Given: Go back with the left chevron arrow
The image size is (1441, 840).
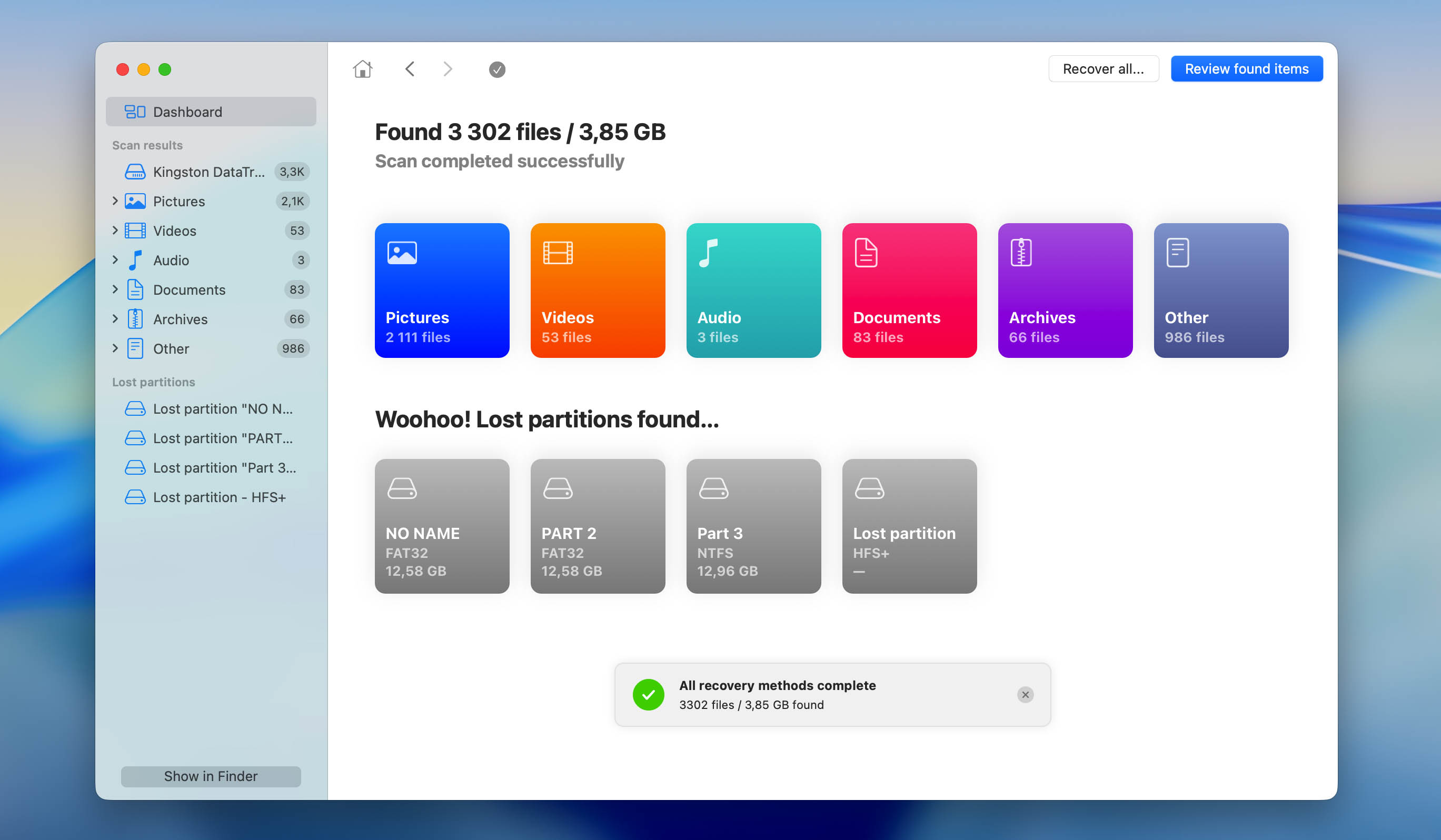Looking at the screenshot, I should coord(410,69).
